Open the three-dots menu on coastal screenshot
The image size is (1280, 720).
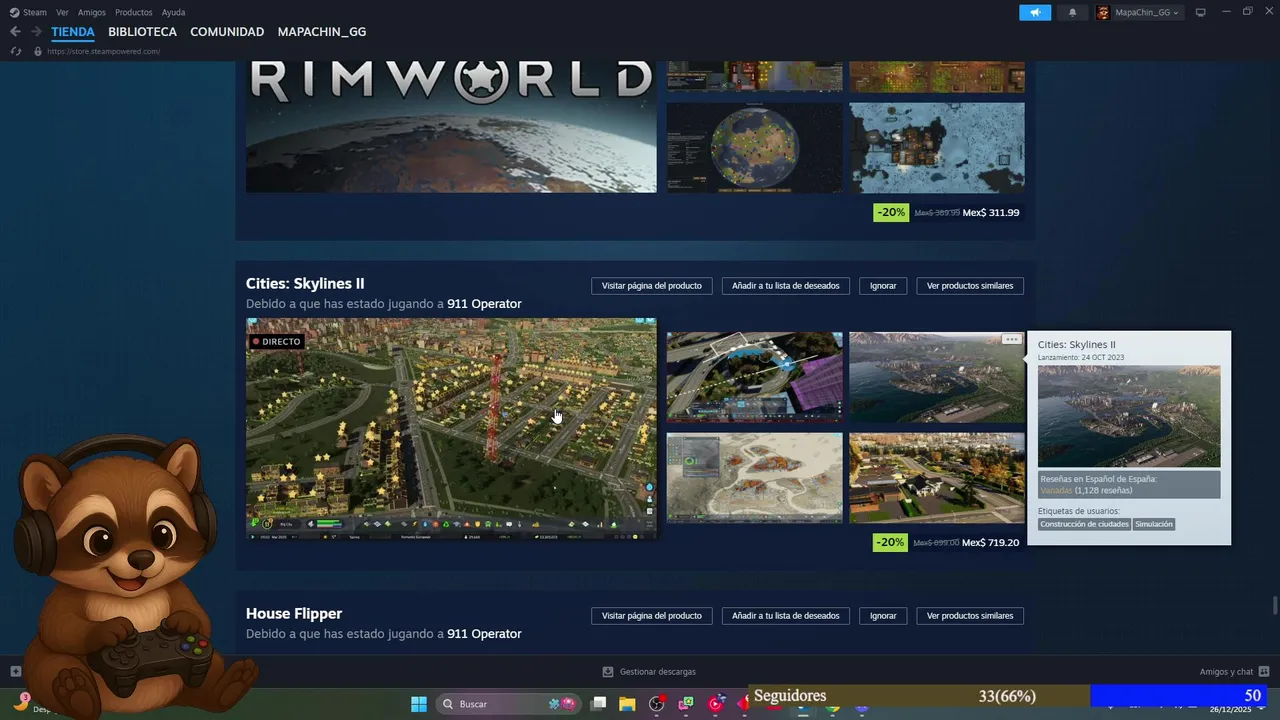click(1012, 340)
